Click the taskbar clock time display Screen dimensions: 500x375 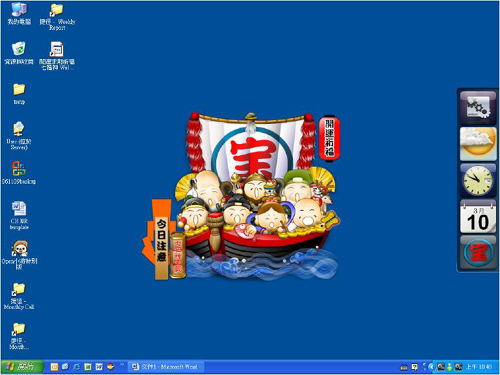click(x=479, y=367)
